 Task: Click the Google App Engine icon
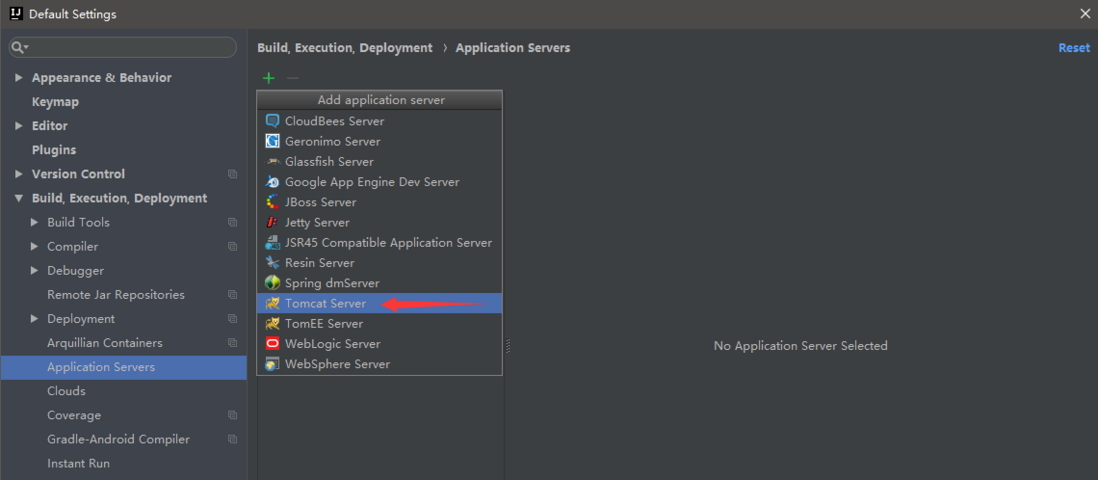pos(272,182)
